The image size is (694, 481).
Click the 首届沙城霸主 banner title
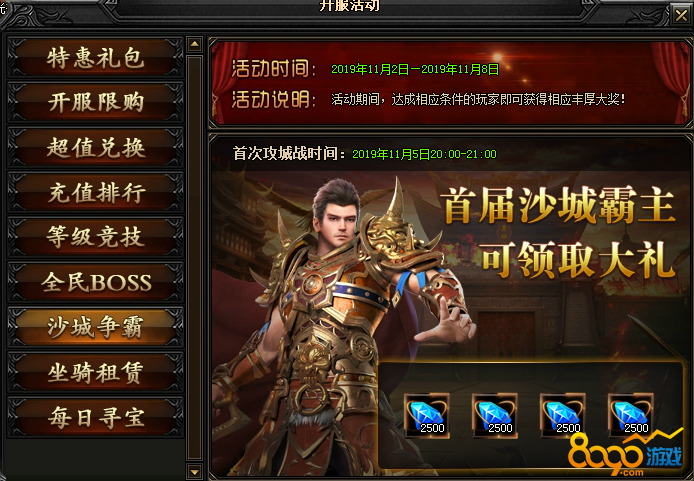(x=560, y=205)
